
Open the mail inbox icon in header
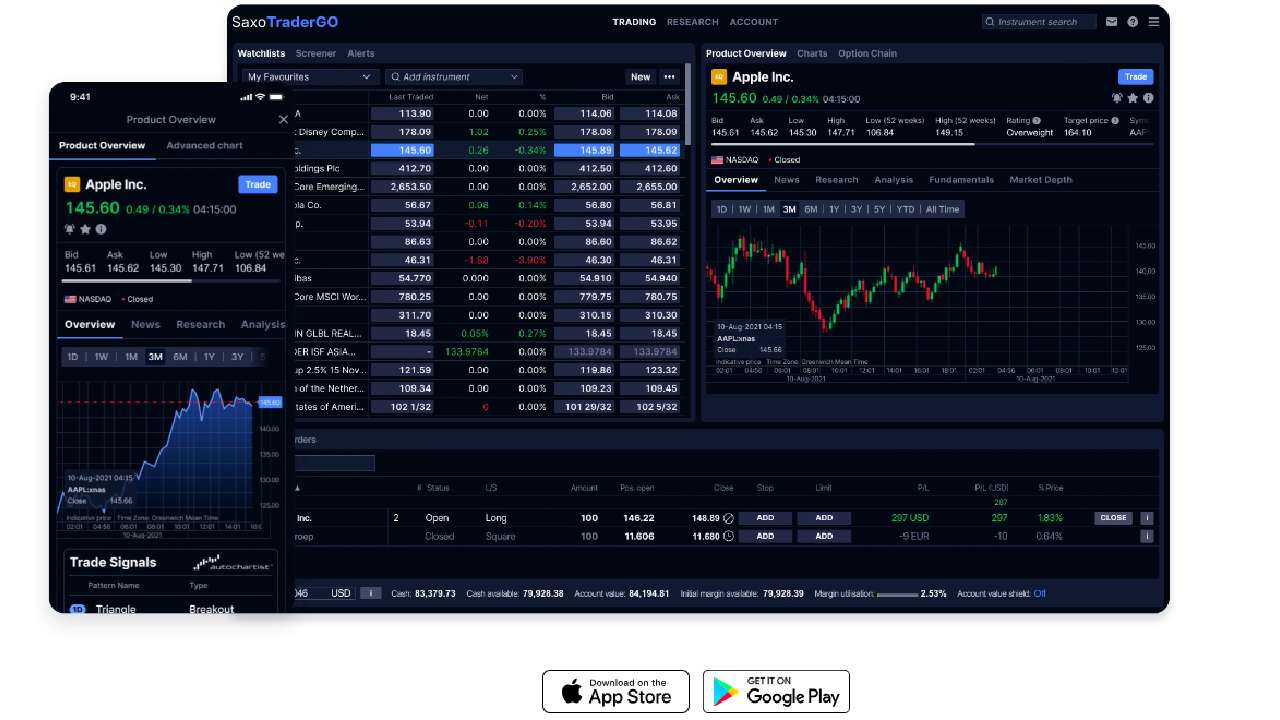(x=1111, y=22)
